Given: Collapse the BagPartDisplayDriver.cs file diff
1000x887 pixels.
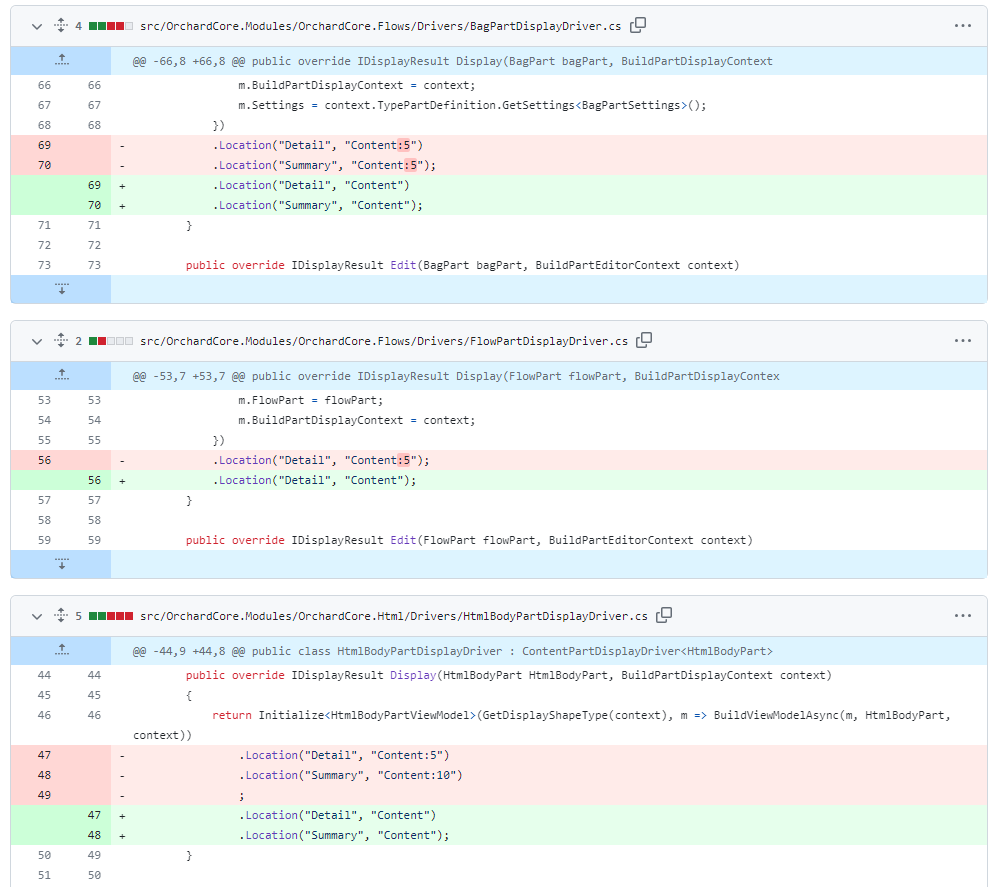Looking at the screenshot, I should (x=37, y=26).
